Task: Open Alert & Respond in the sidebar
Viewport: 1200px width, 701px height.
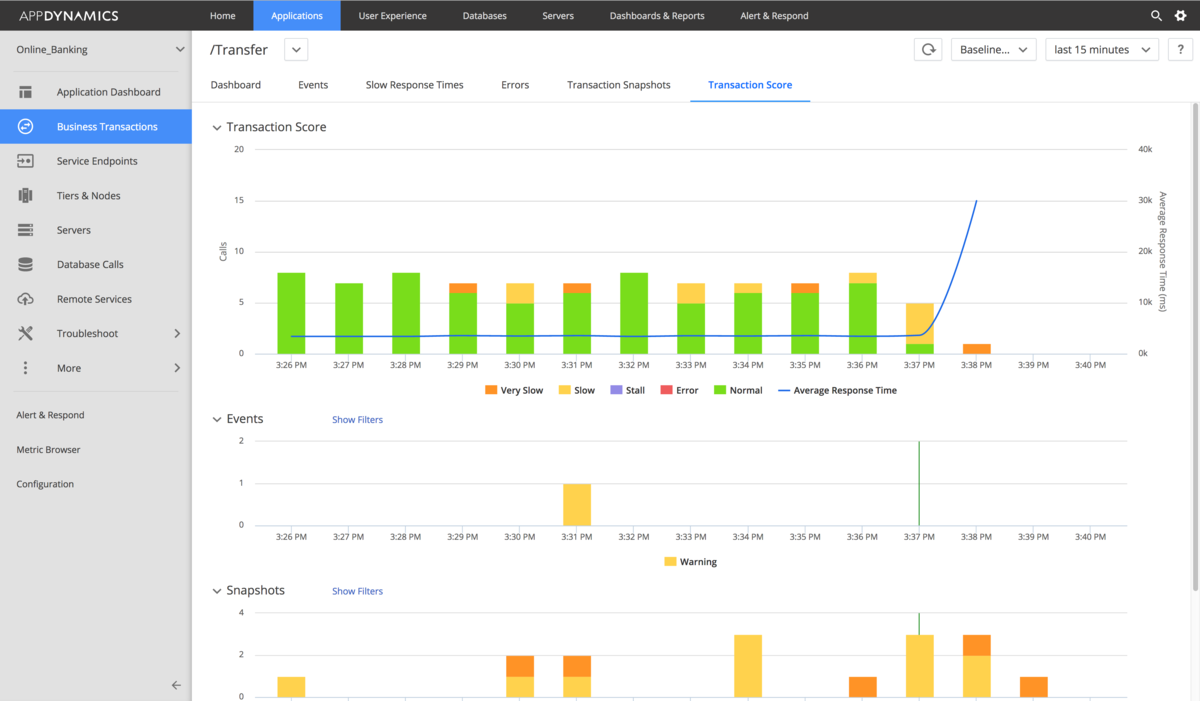Action: pos(50,415)
